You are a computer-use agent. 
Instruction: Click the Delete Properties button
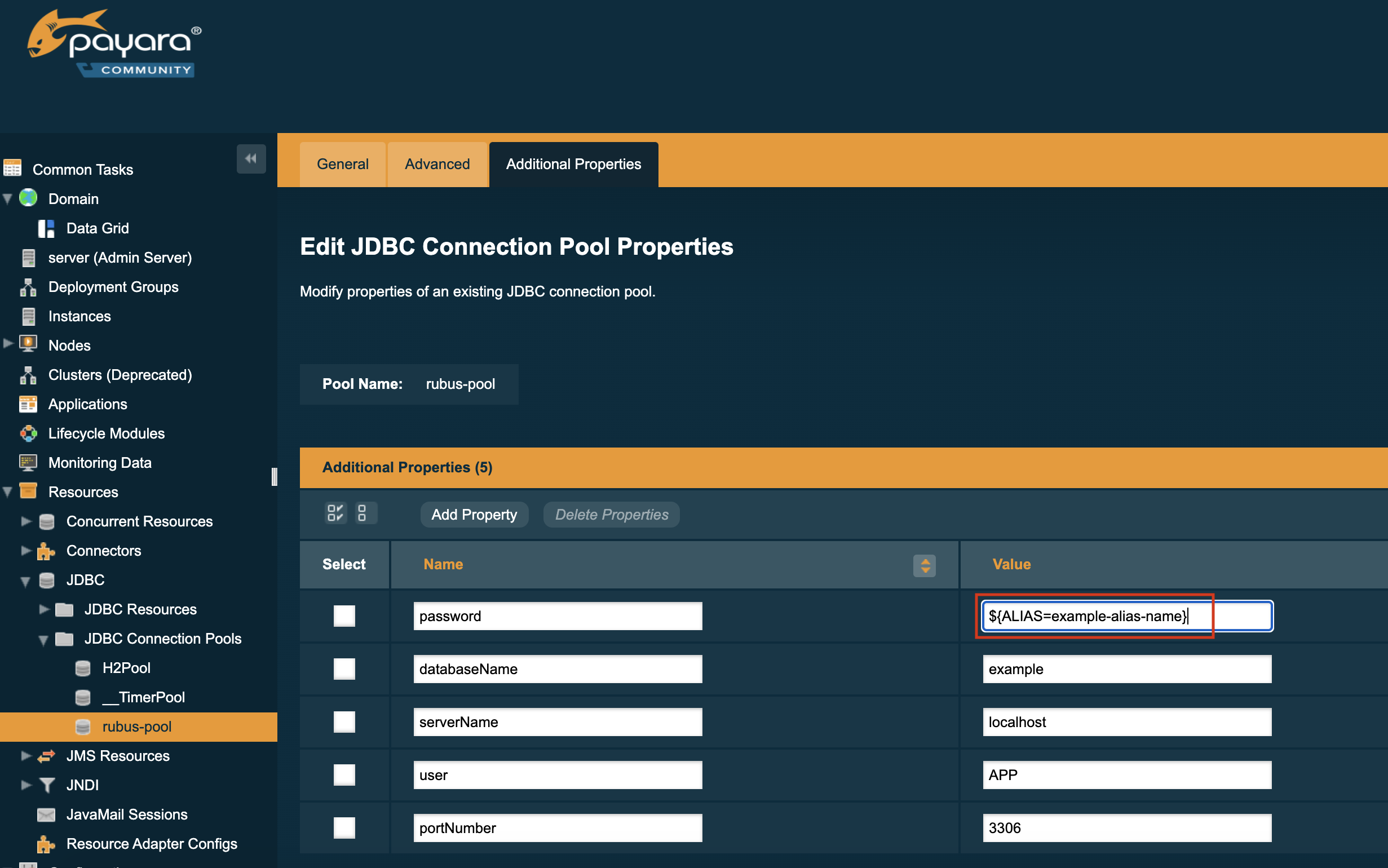click(x=611, y=514)
